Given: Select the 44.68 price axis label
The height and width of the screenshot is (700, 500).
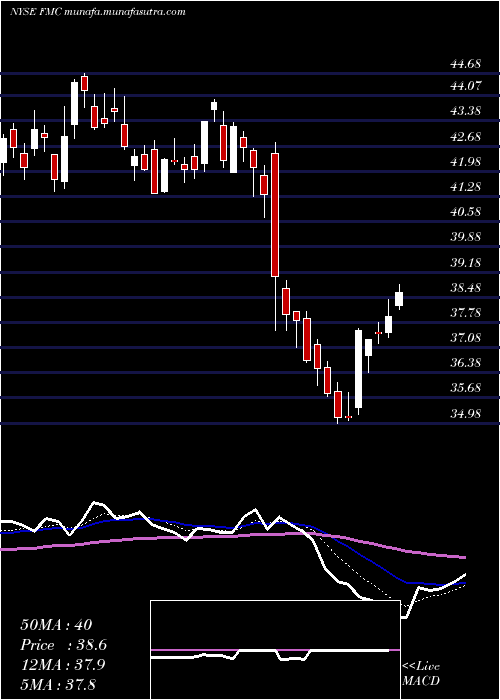Looking at the screenshot, I should point(466,64).
